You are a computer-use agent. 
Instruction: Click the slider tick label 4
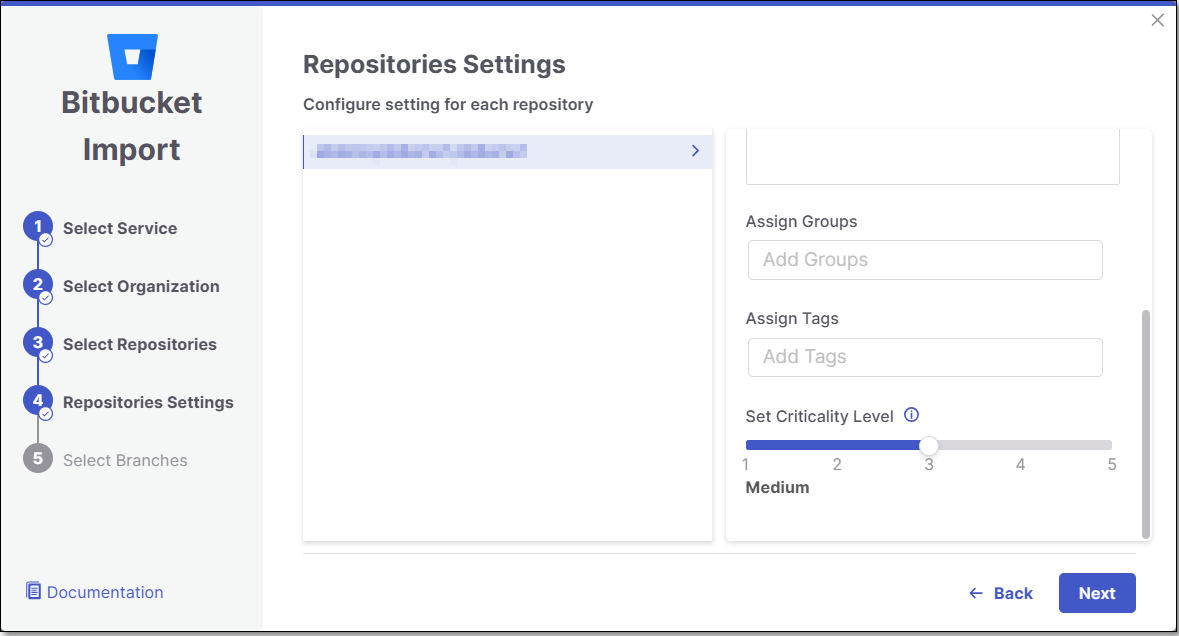(x=1020, y=465)
